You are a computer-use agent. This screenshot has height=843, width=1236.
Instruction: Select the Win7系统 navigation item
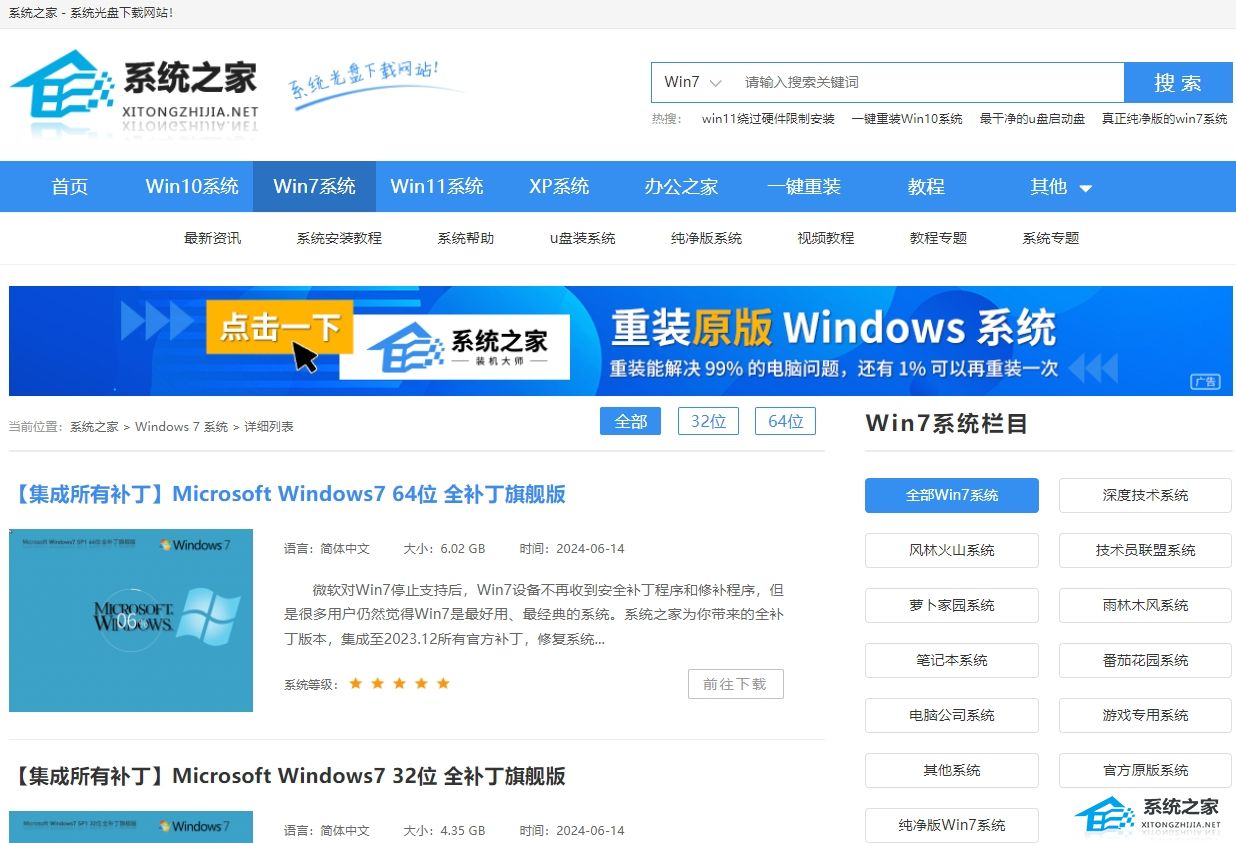[314, 186]
